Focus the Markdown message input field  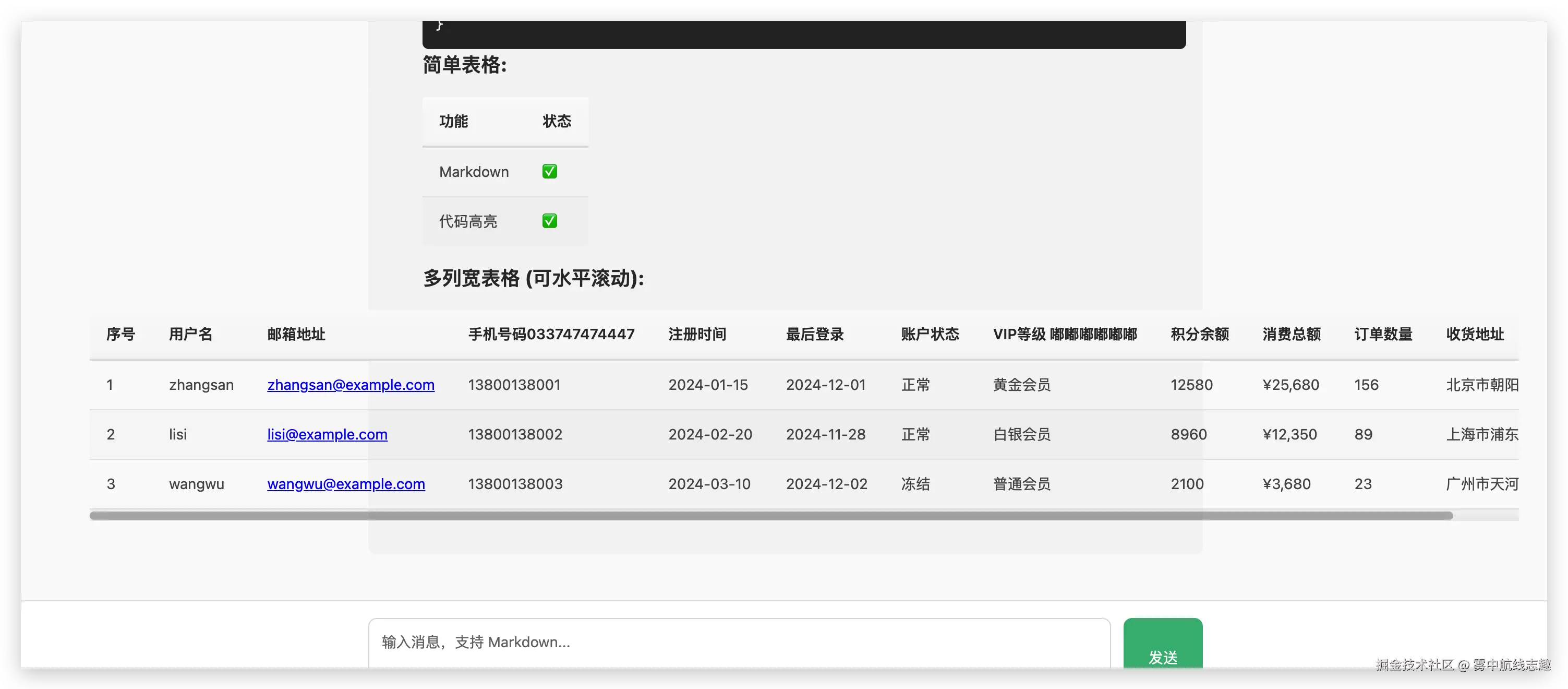739,643
